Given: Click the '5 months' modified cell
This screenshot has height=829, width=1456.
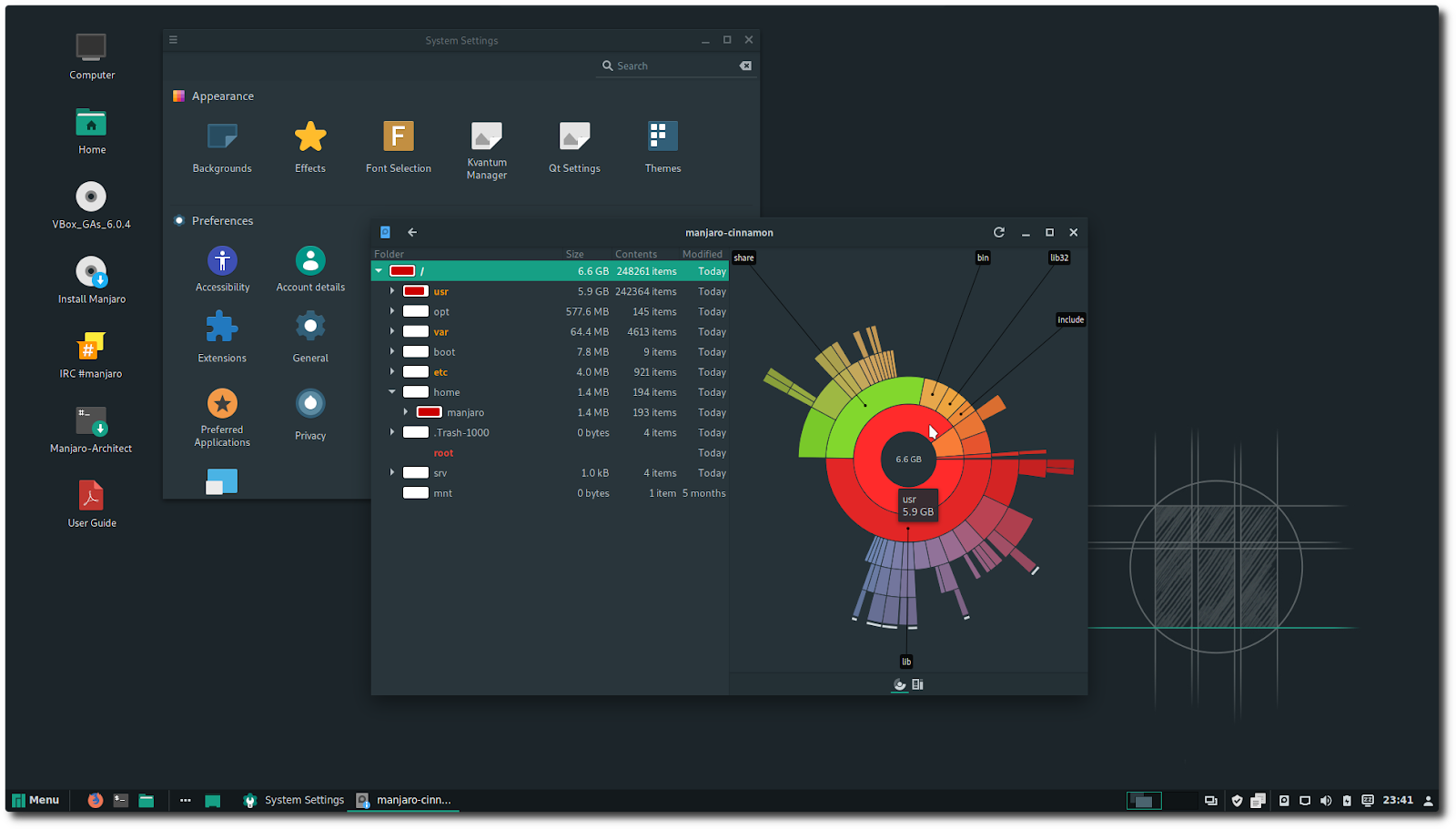Looking at the screenshot, I should [703, 493].
